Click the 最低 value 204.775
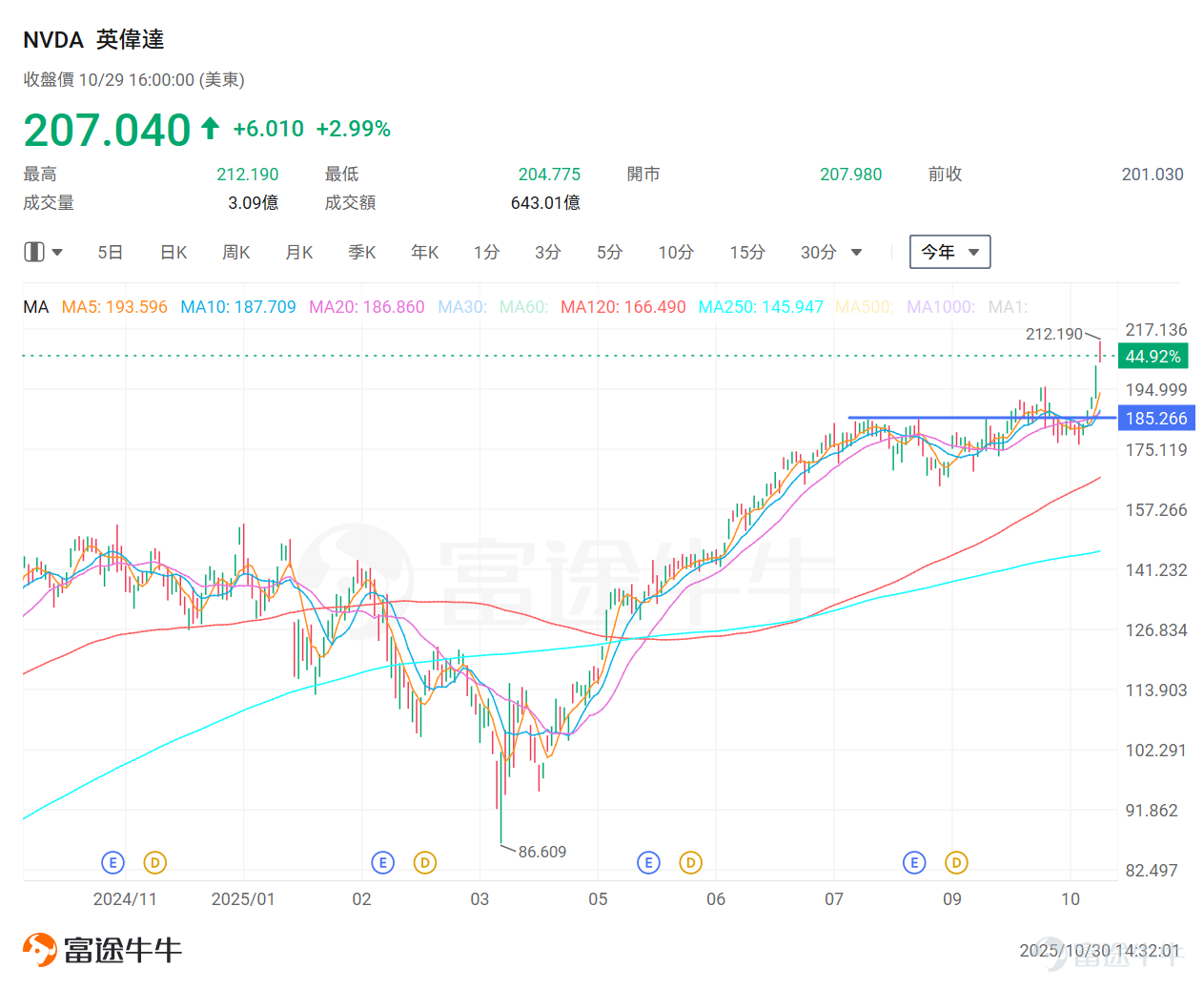Image resolution: width=1204 pixels, height=989 pixels. (549, 175)
